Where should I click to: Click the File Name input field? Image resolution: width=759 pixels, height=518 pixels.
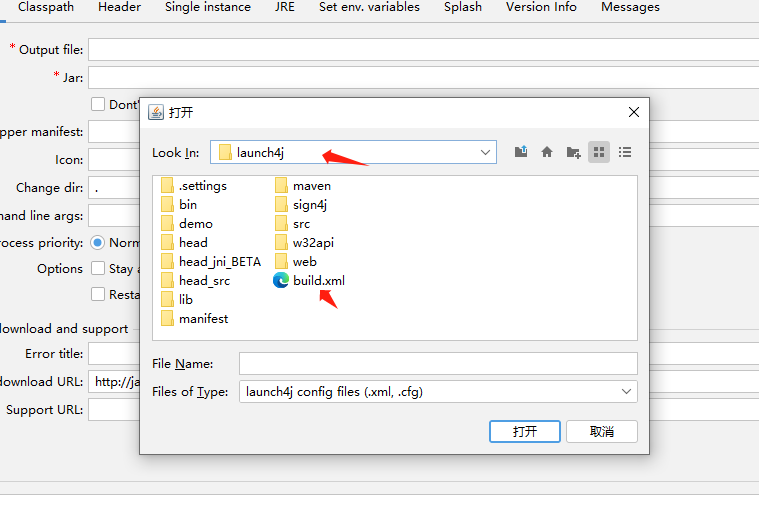438,364
